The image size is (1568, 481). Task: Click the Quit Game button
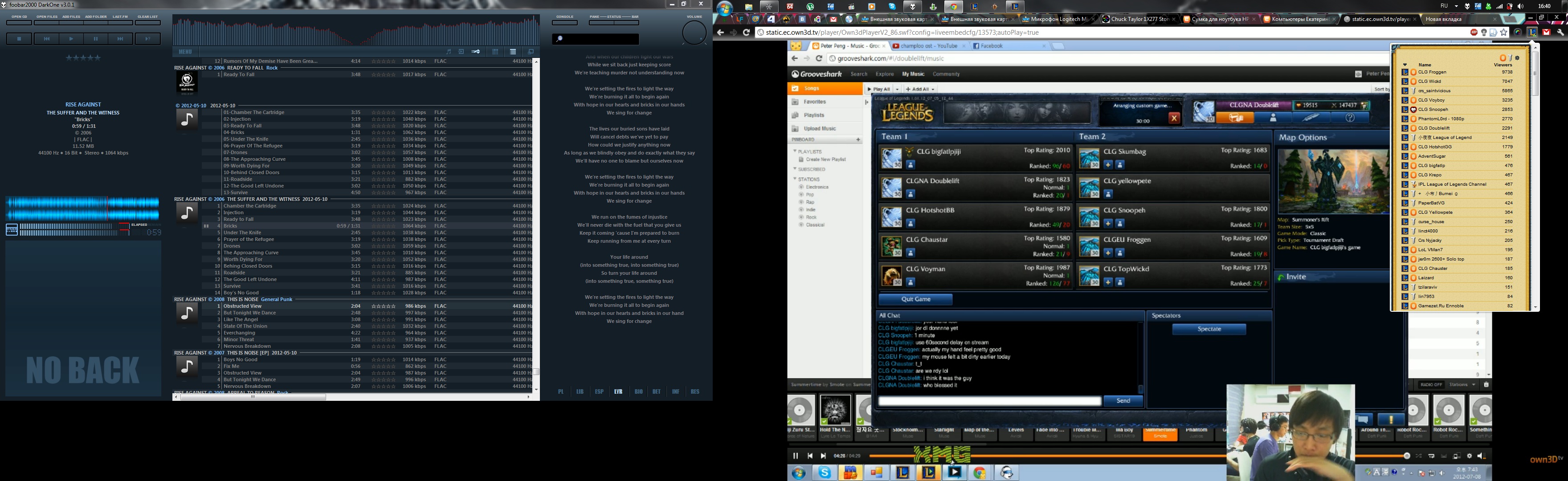tap(915, 299)
